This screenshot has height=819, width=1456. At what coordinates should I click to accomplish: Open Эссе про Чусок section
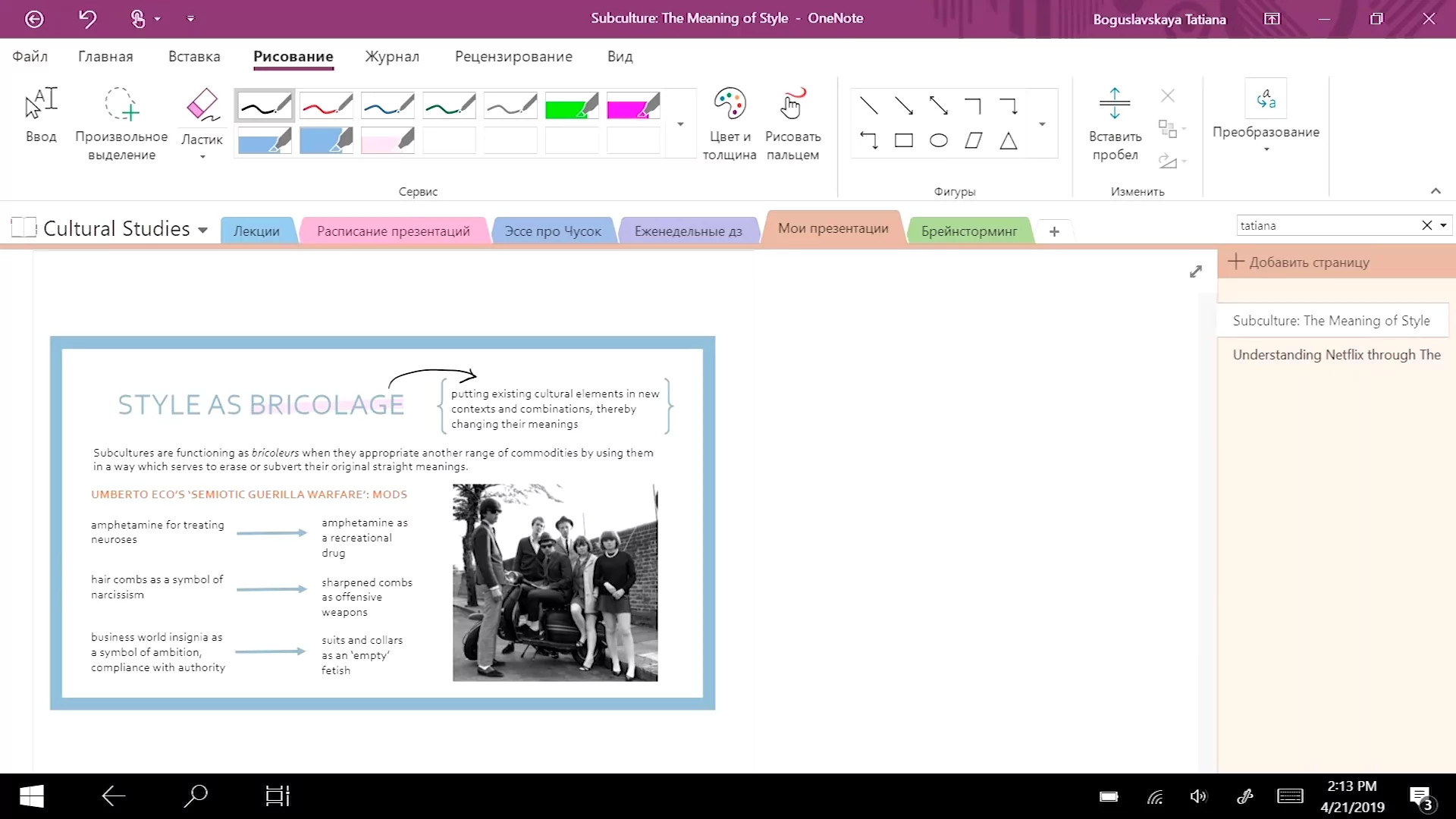coord(553,231)
